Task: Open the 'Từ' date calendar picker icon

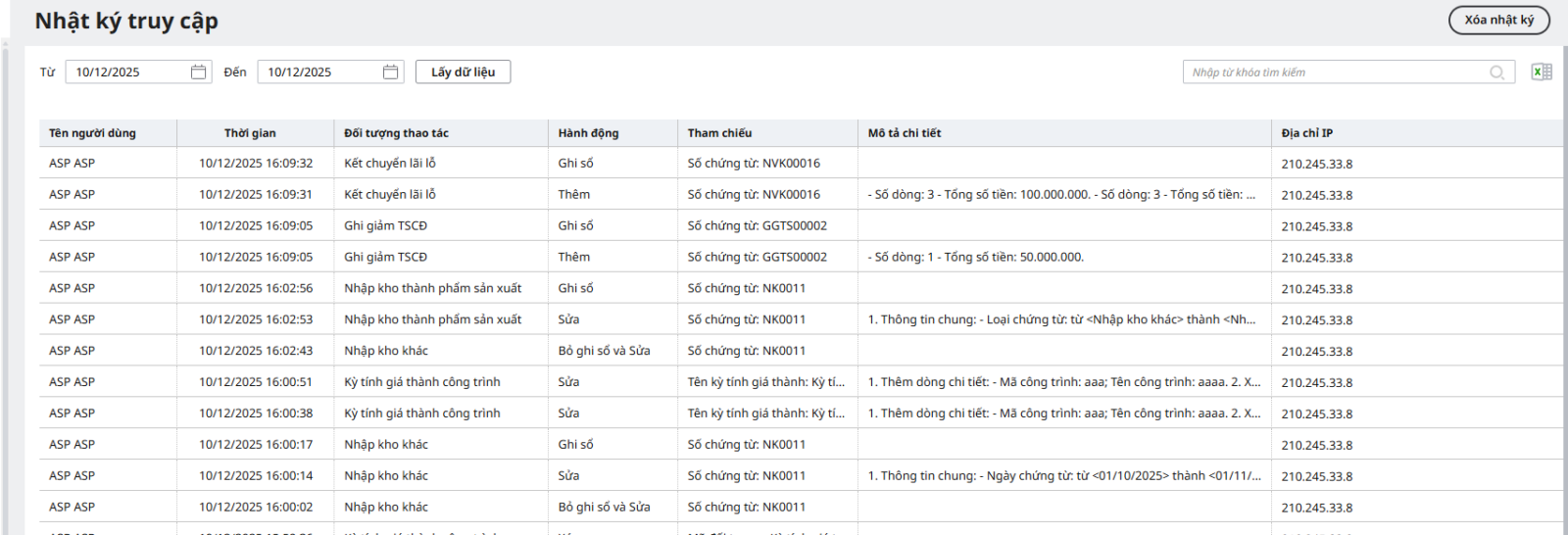Action: point(199,73)
